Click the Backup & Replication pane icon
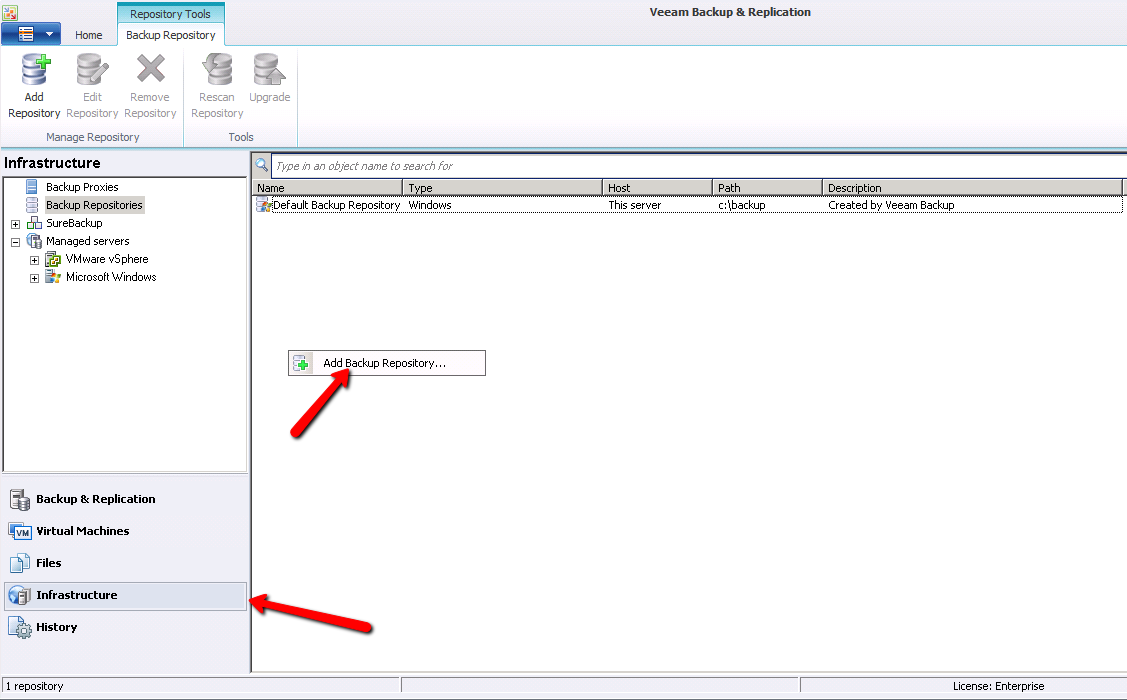This screenshot has height=700, width=1127. click(x=19, y=499)
